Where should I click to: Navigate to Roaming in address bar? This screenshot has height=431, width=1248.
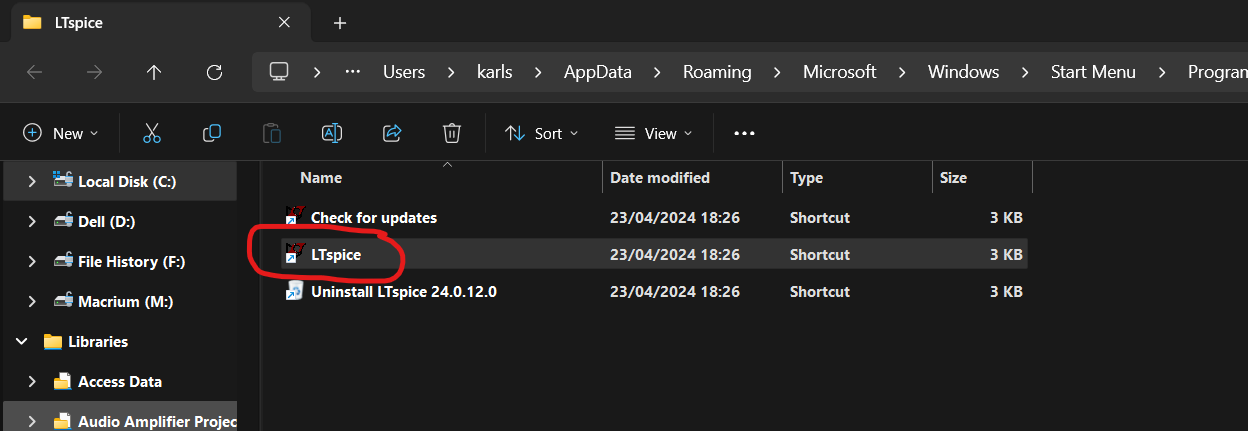pos(717,72)
